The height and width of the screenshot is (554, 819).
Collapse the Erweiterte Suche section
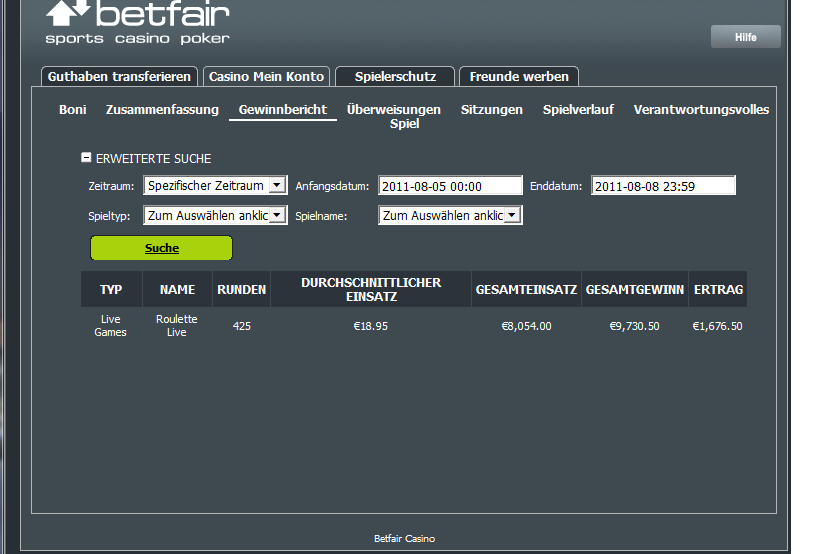click(x=86, y=158)
